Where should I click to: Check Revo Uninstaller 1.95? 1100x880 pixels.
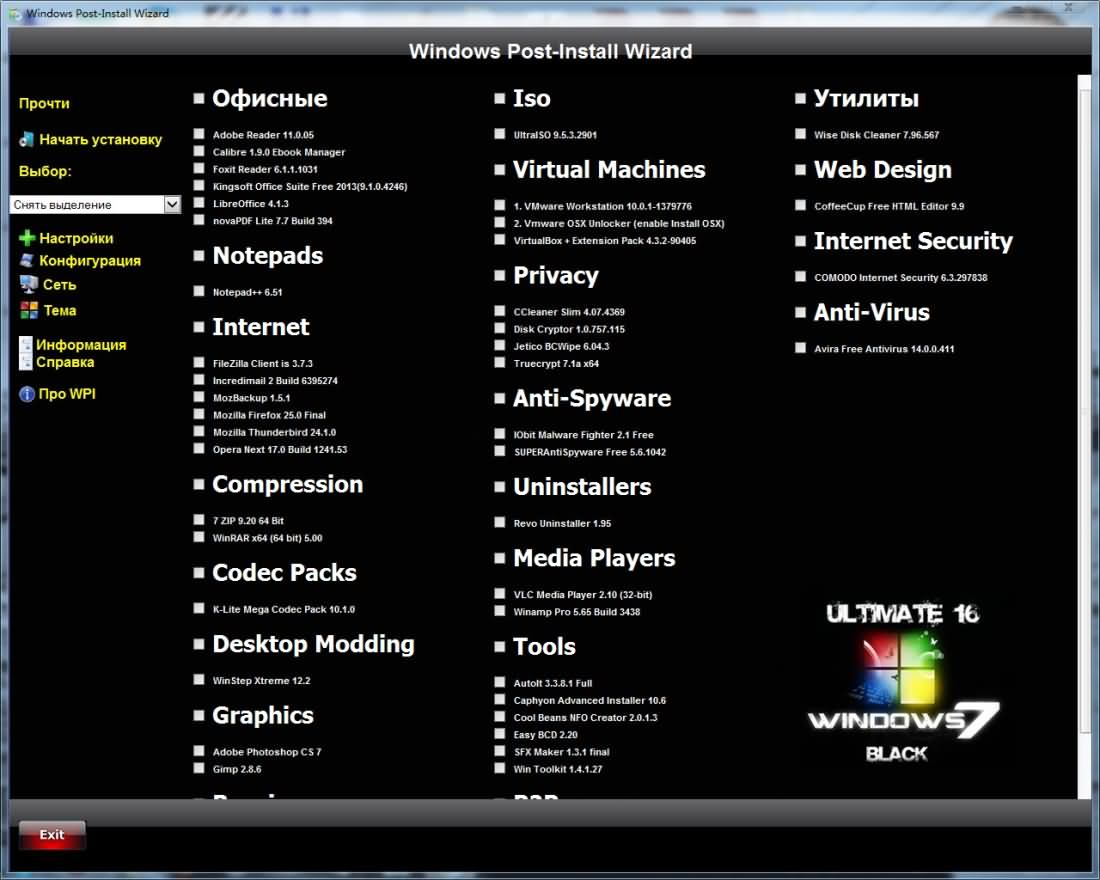pyautogui.click(x=499, y=523)
